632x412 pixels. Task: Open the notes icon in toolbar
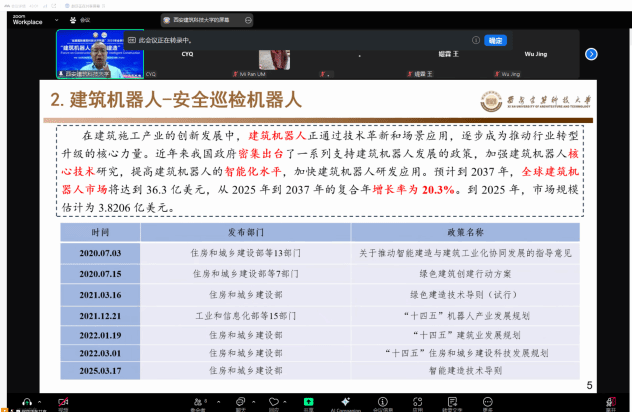[x=452, y=402]
